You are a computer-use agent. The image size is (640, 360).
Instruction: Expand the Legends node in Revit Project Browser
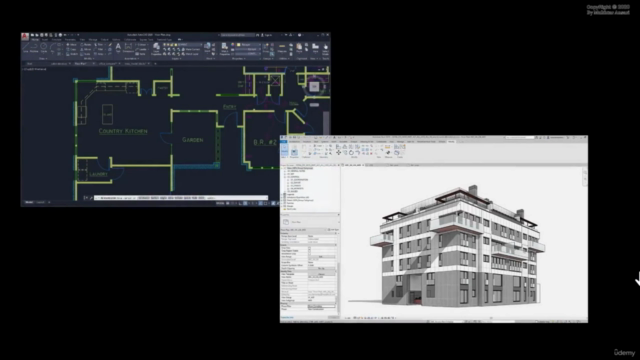[282, 194]
